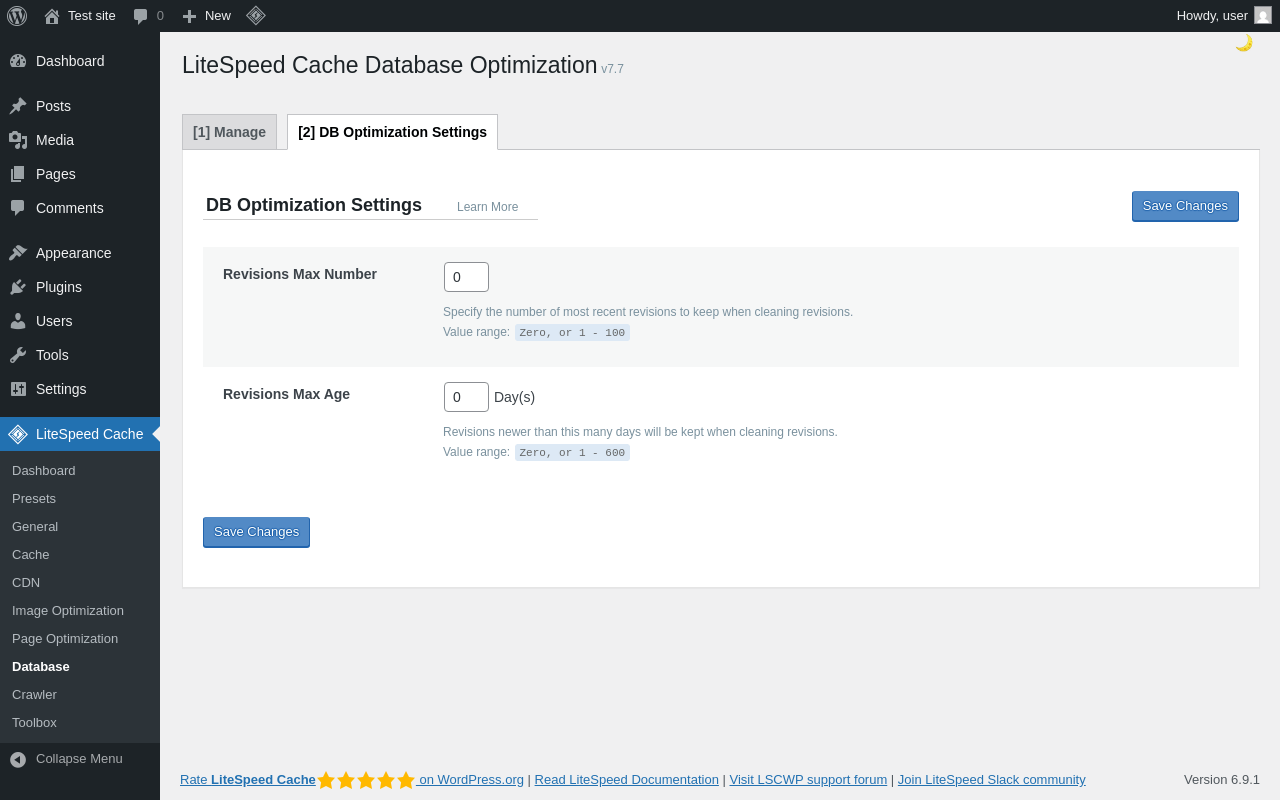This screenshot has width=1280, height=800.
Task: Open LiteSpeed diamond icon in admin bar
Action: click(x=256, y=15)
